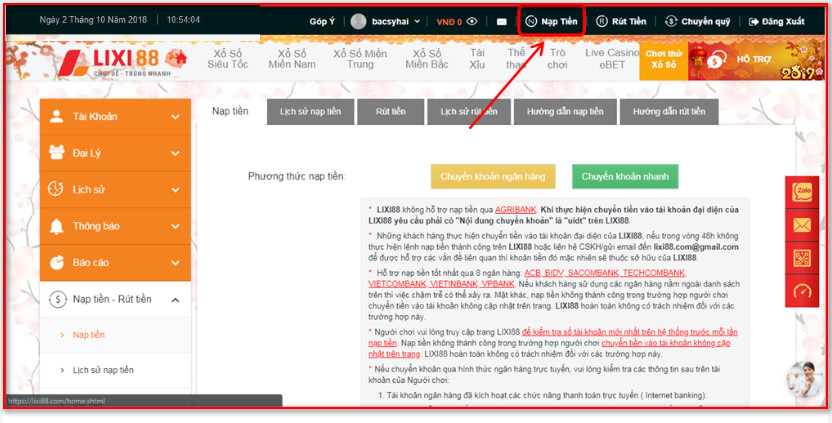Click Đăng Xuất to log out
Screen dimensions: 832x423
click(x=776, y=22)
